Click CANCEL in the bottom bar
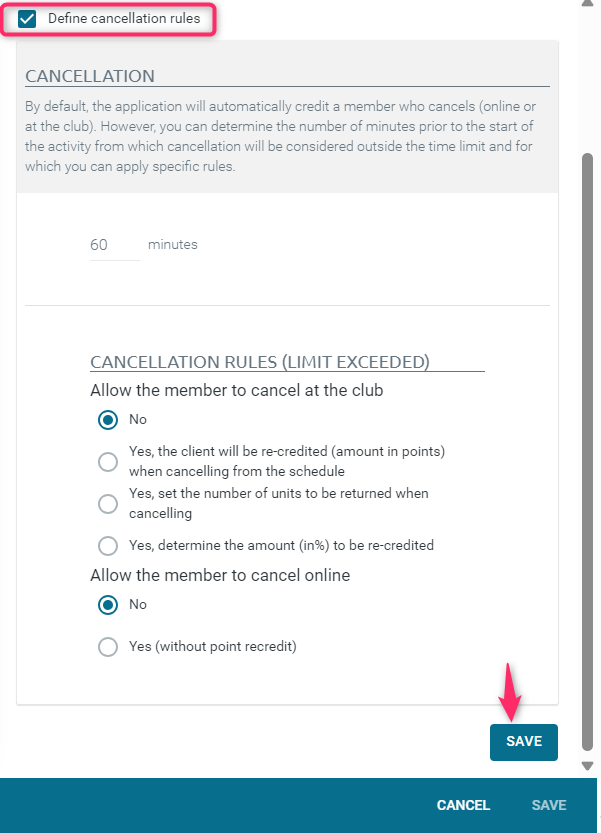This screenshot has width=601, height=833. [463, 805]
